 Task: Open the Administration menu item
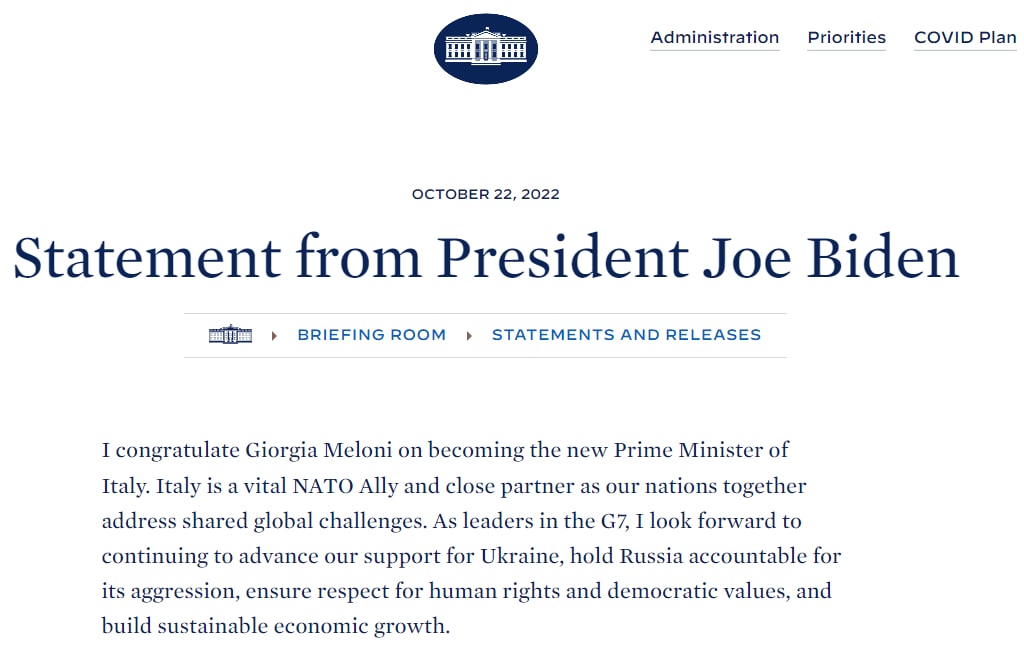pyautogui.click(x=714, y=38)
